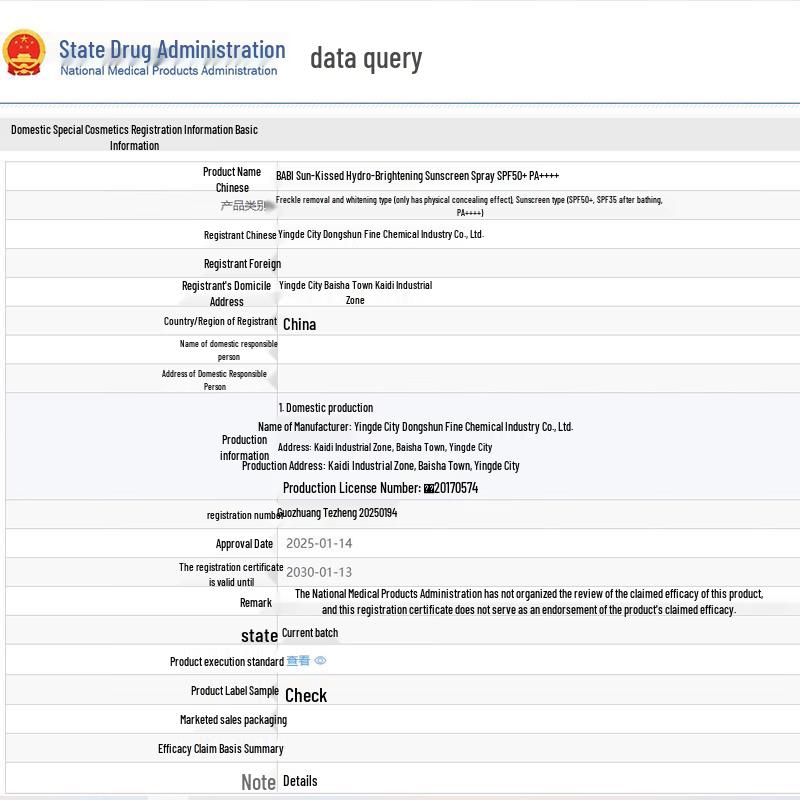Select the Domestic Special Cosmetics Registration Information tab
The image size is (800, 800).
[x=134, y=137]
